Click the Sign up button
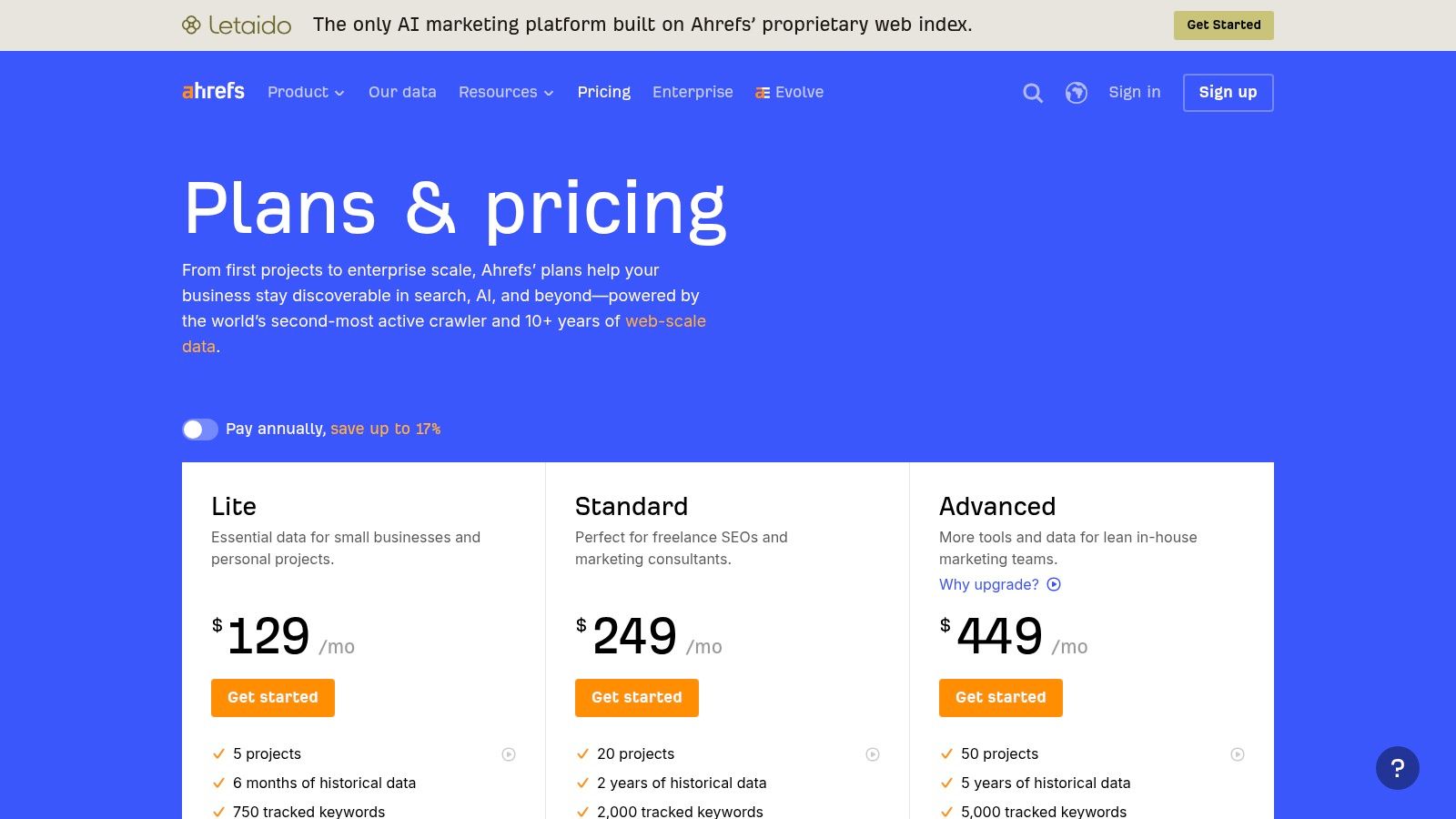 (1228, 93)
